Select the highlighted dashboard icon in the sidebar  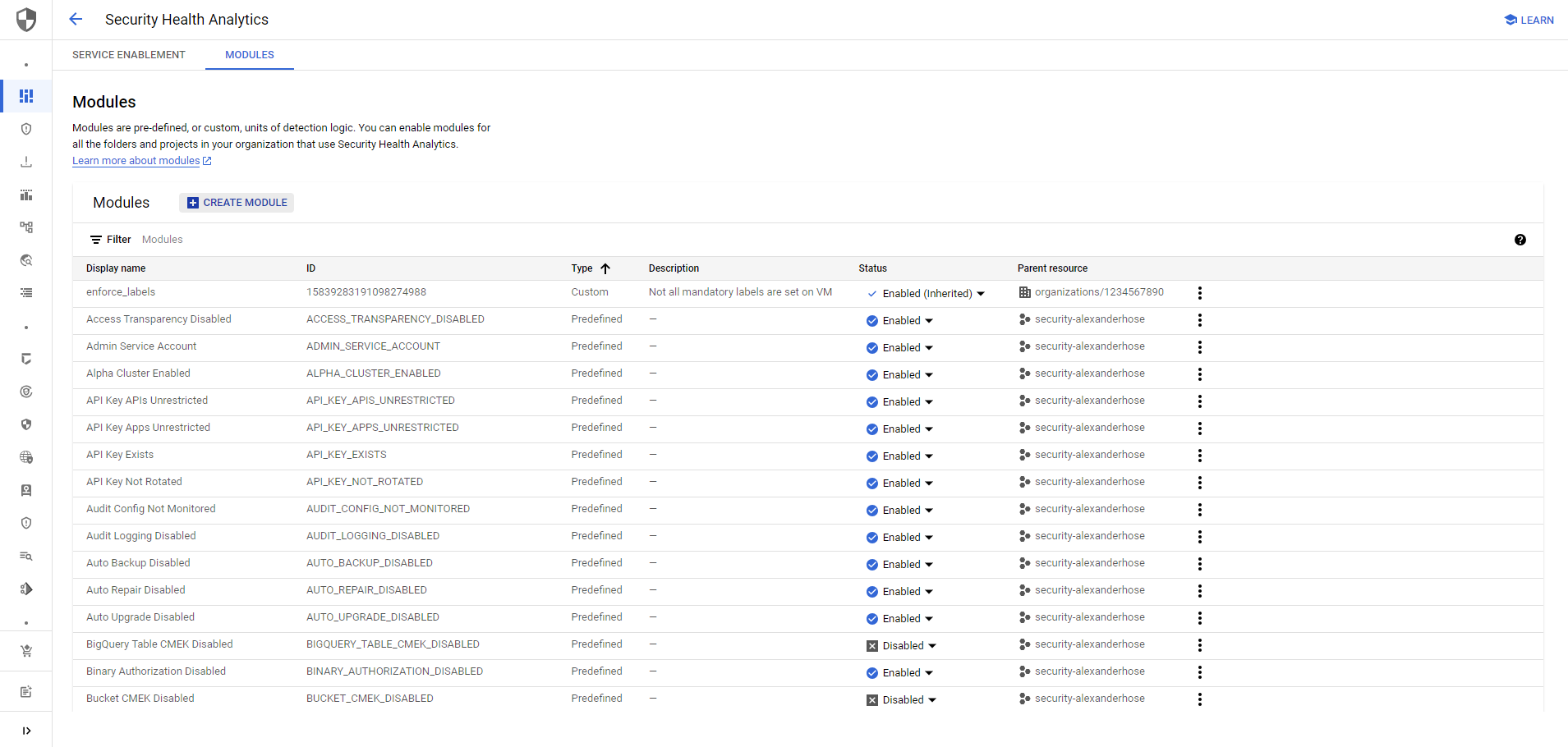coord(25,96)
